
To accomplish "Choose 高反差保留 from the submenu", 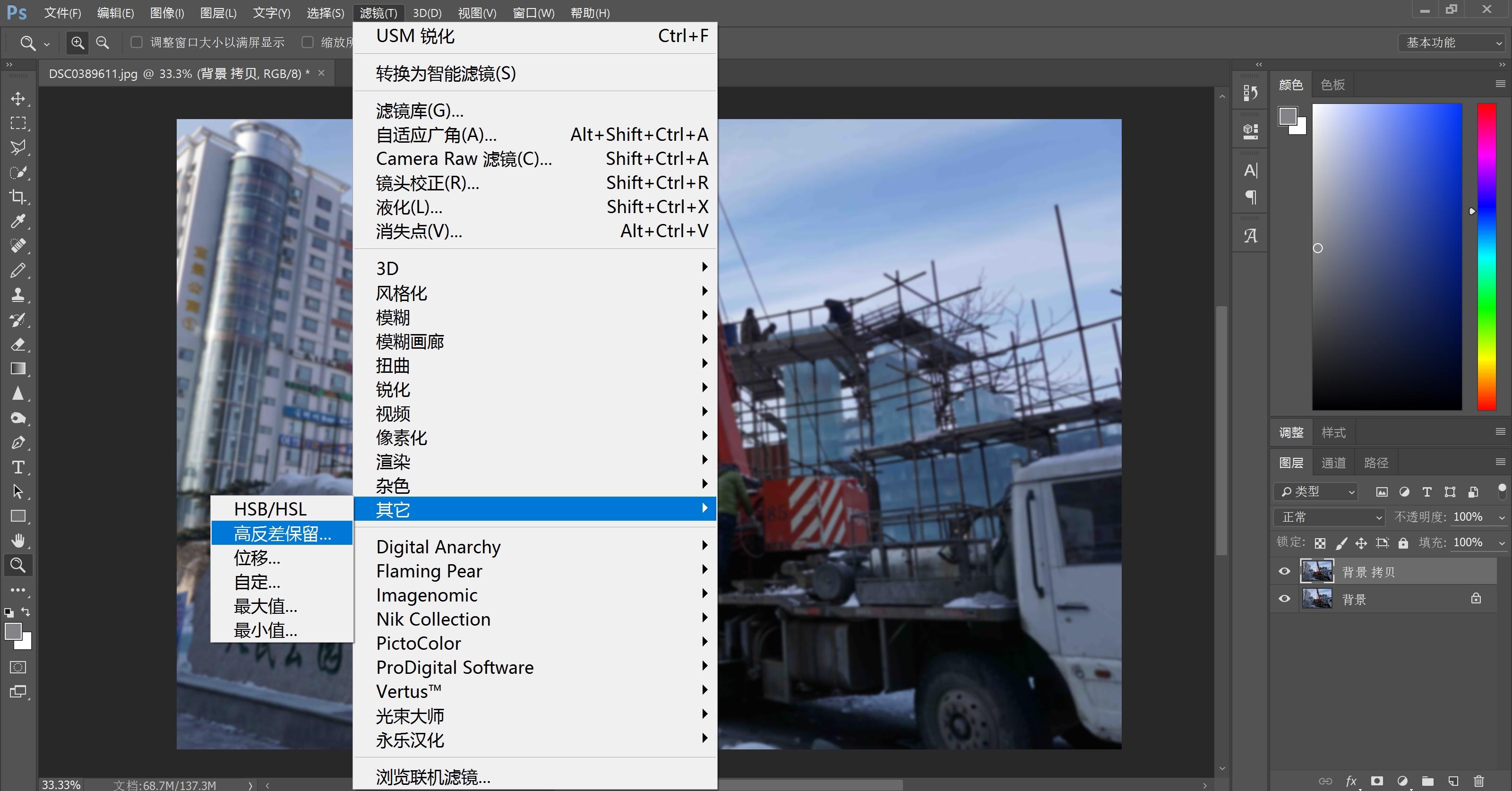I will [283, 533].
